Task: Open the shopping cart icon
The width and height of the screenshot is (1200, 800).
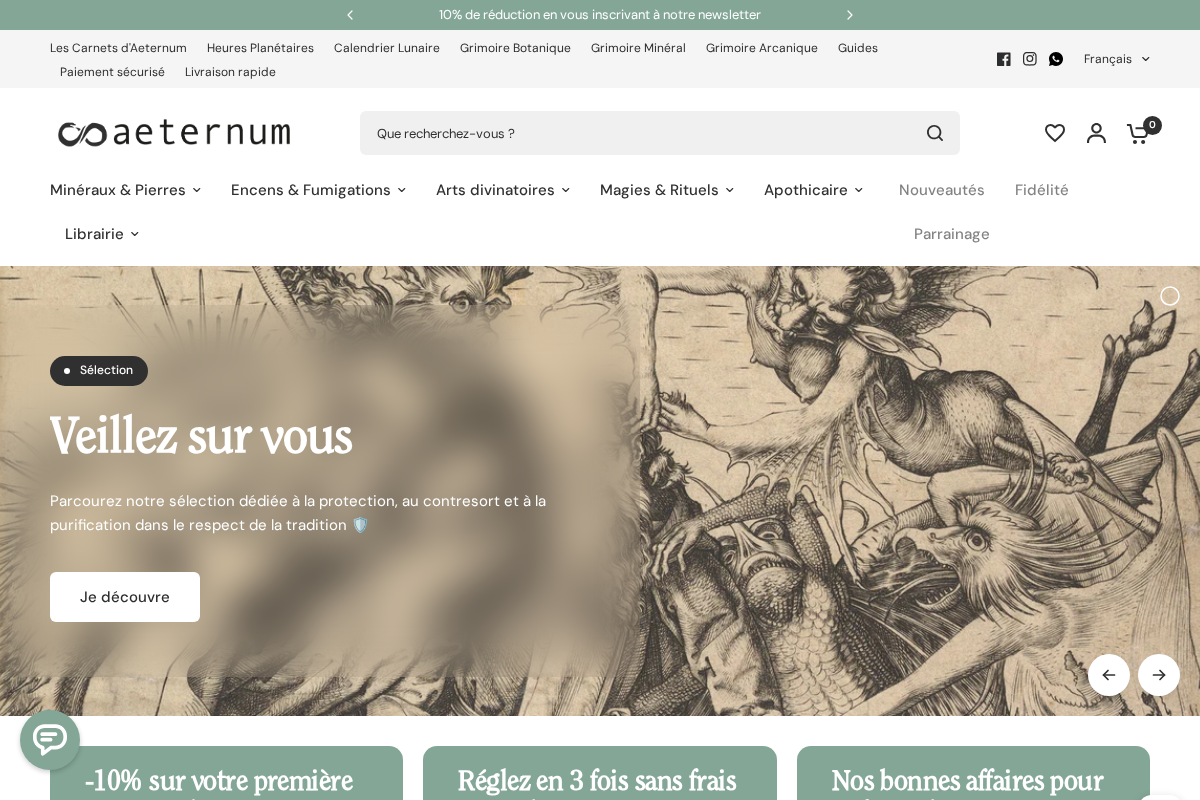Action: point(1138,133)
